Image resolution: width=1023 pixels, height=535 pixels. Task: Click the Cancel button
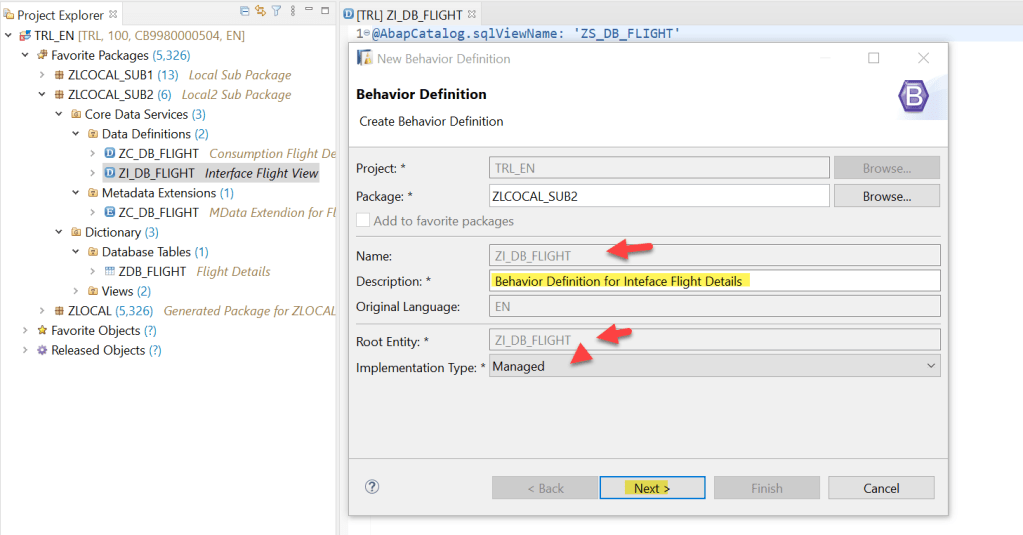click(x=881, y=488)
